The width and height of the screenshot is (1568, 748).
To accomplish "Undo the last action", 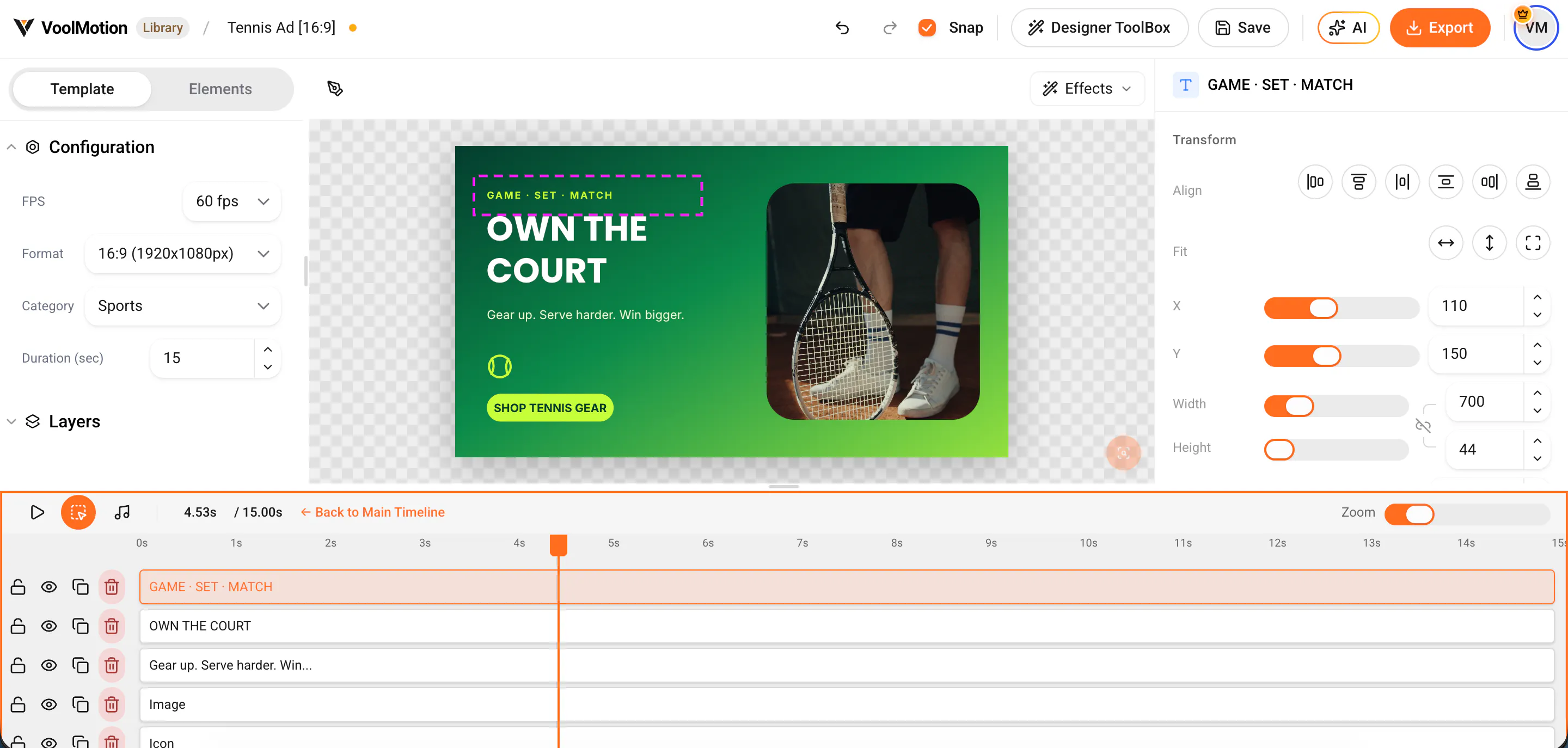I will pos(842,28).
